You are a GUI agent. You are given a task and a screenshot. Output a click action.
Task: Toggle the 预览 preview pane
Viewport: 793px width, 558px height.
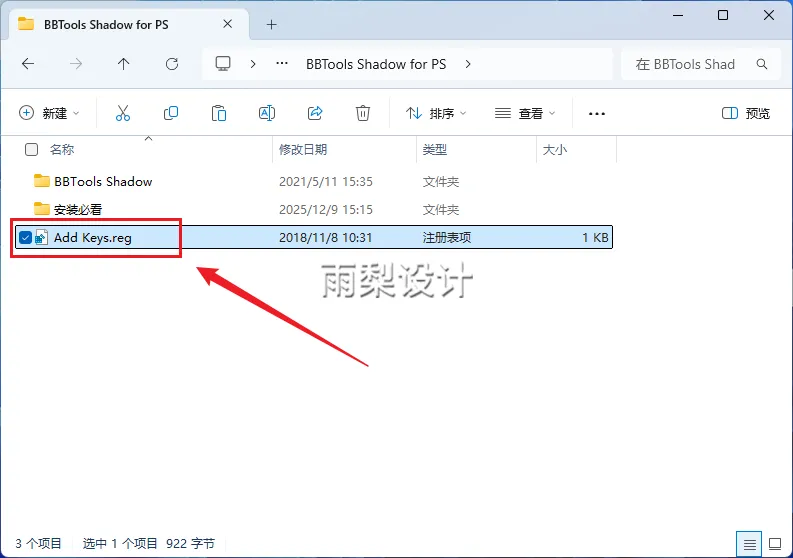point(746,113)
